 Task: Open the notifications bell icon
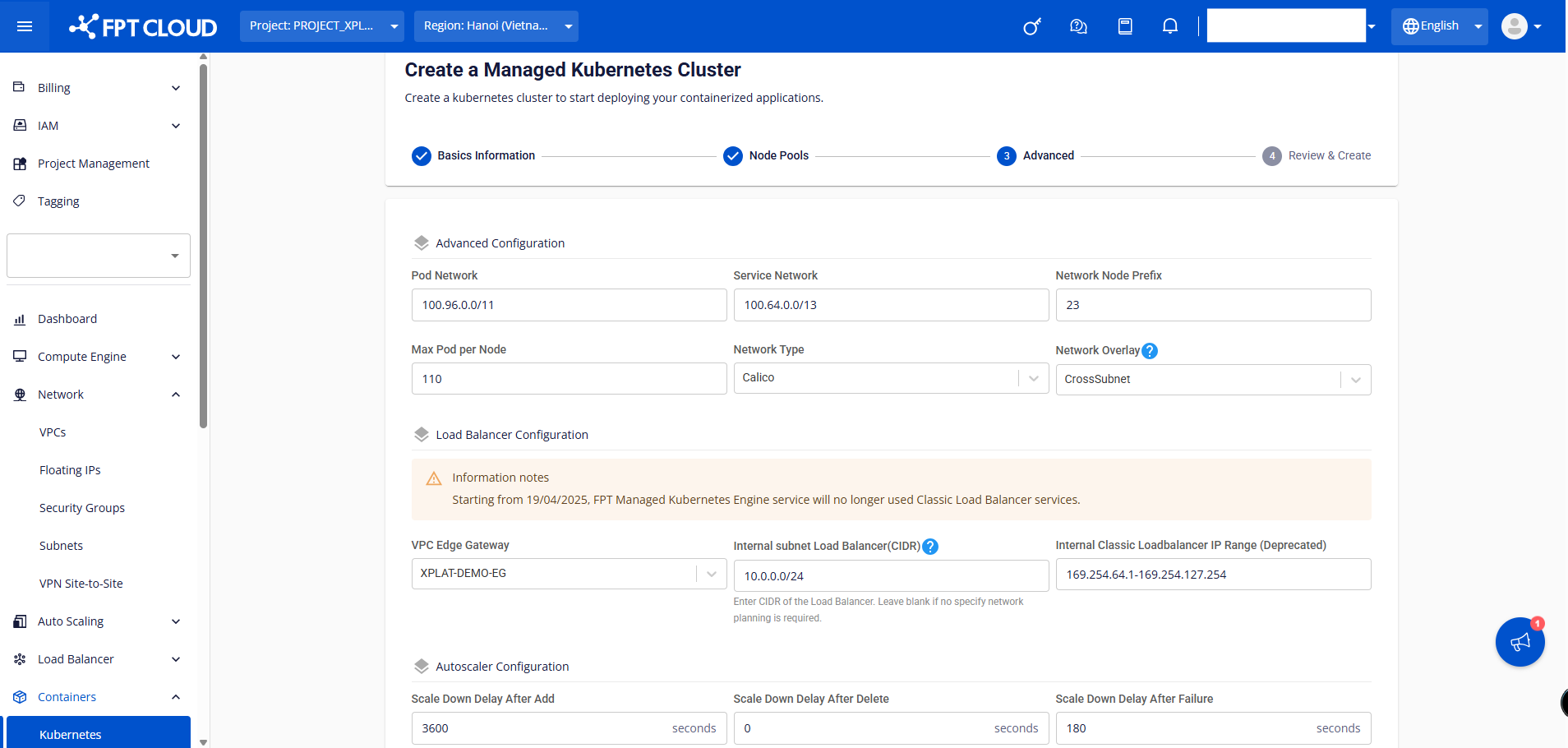click(x=1169, y=26)
